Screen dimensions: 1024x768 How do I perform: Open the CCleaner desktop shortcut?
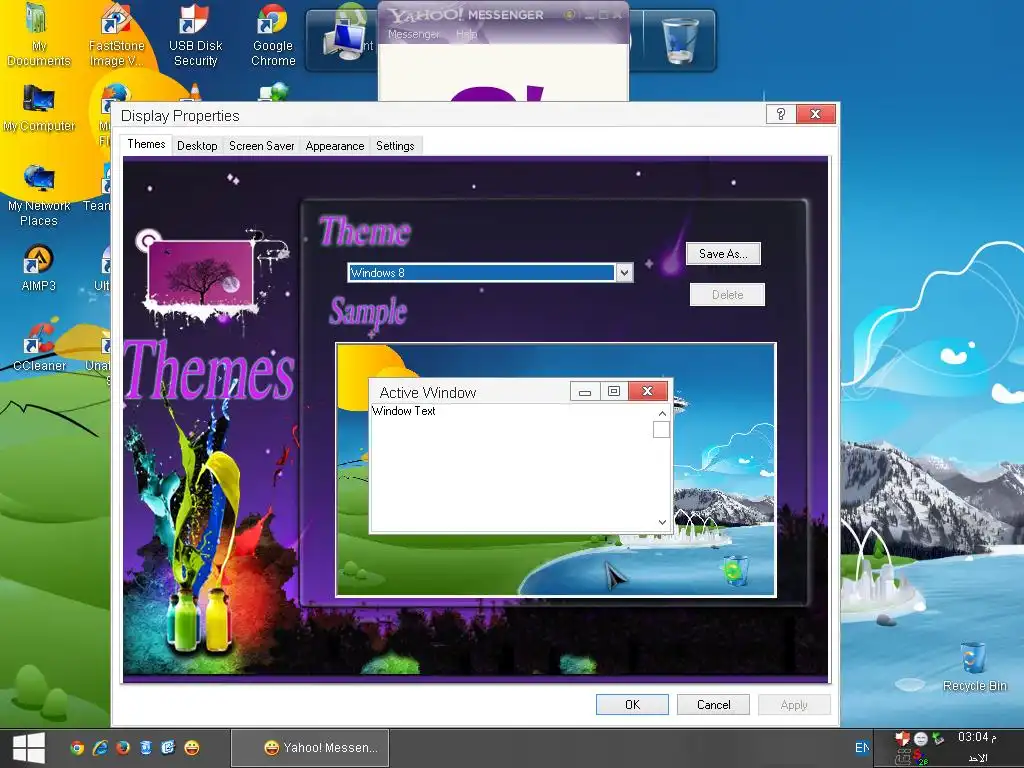click(39, 347)
